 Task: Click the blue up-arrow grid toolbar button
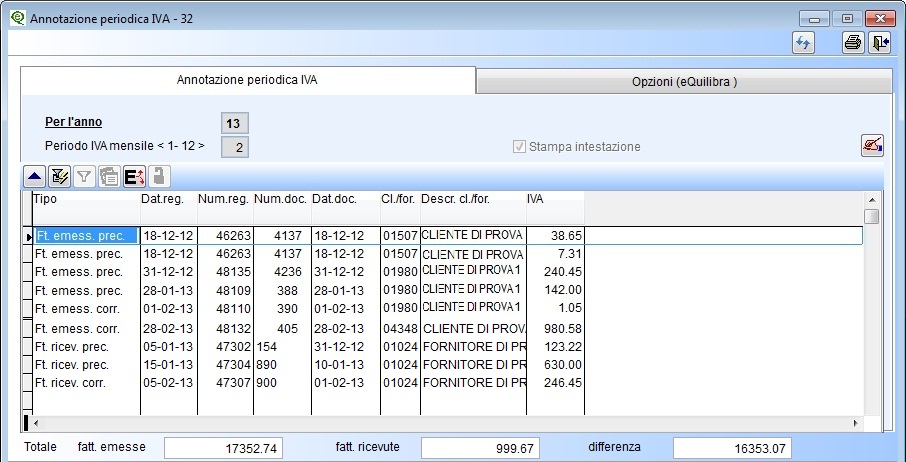click(x=35, y=177)
